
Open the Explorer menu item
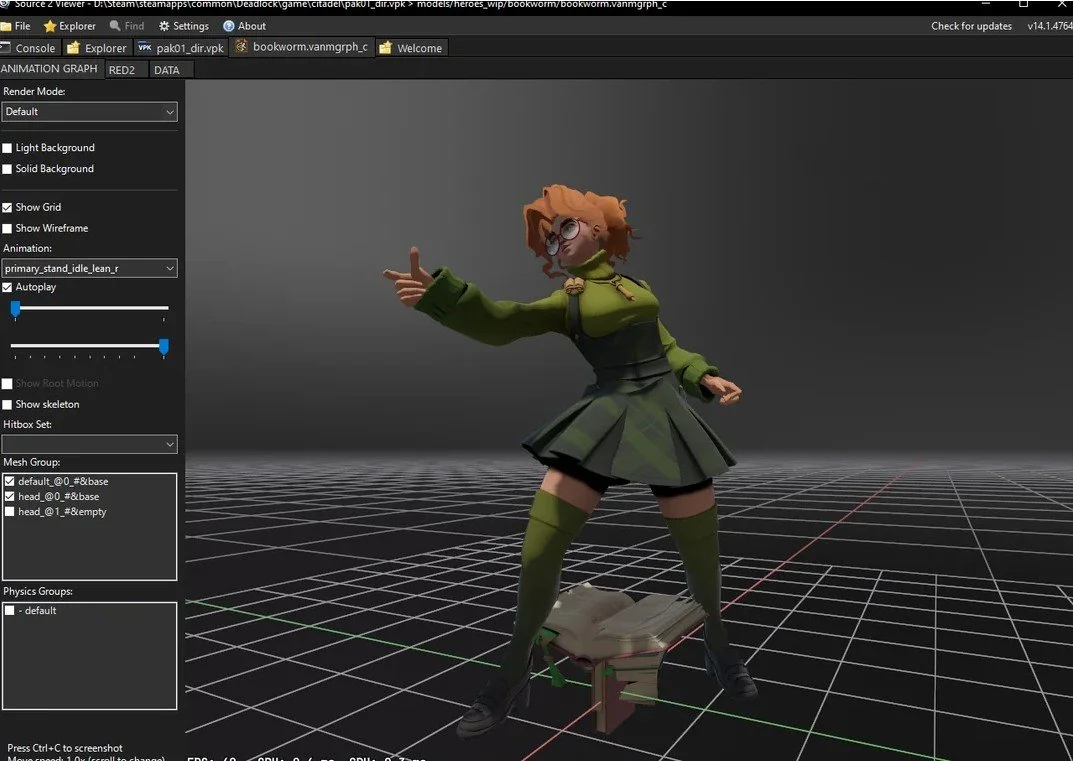[x=70, y=26]
